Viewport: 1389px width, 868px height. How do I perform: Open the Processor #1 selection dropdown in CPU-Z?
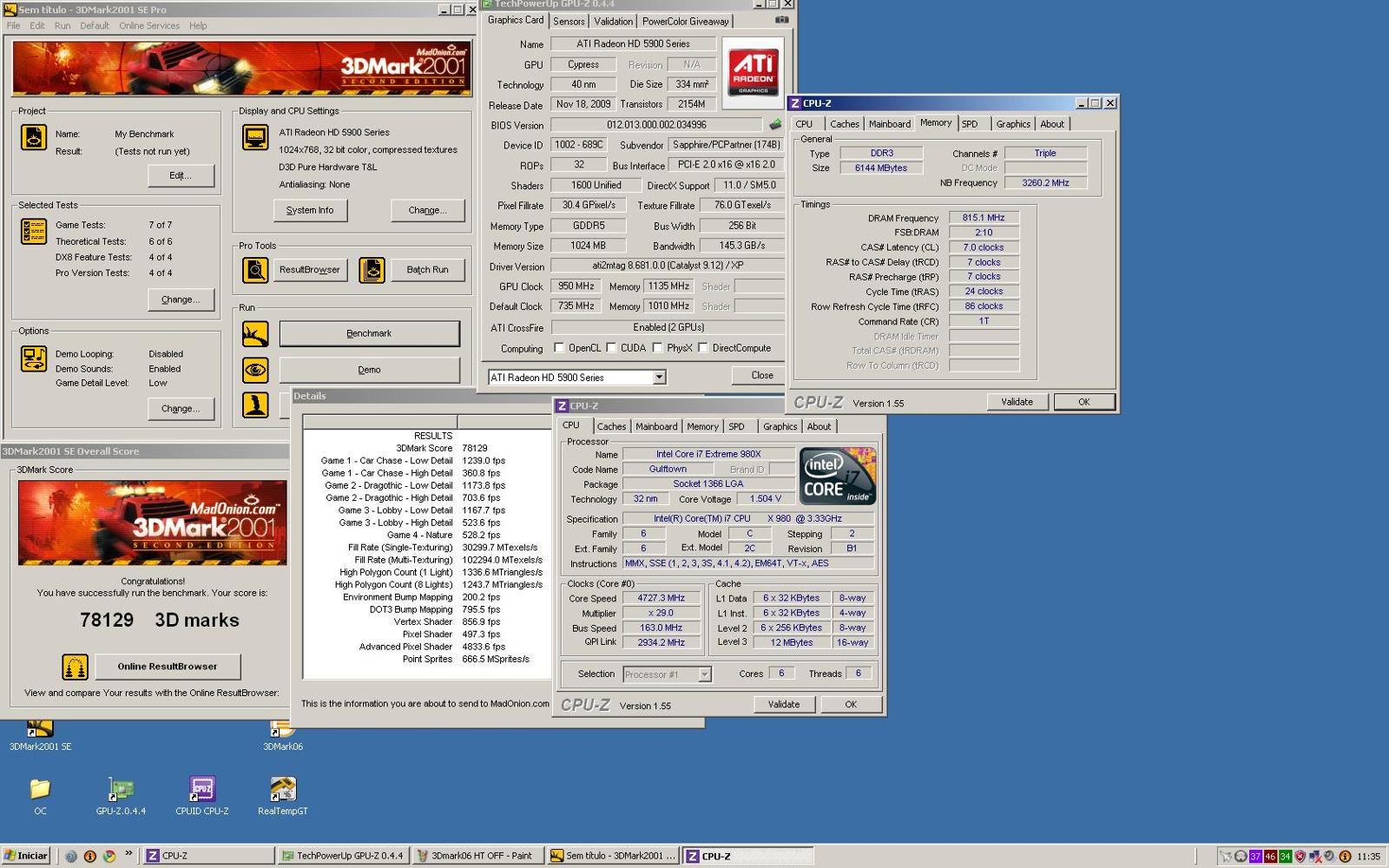tap(704, 674)
